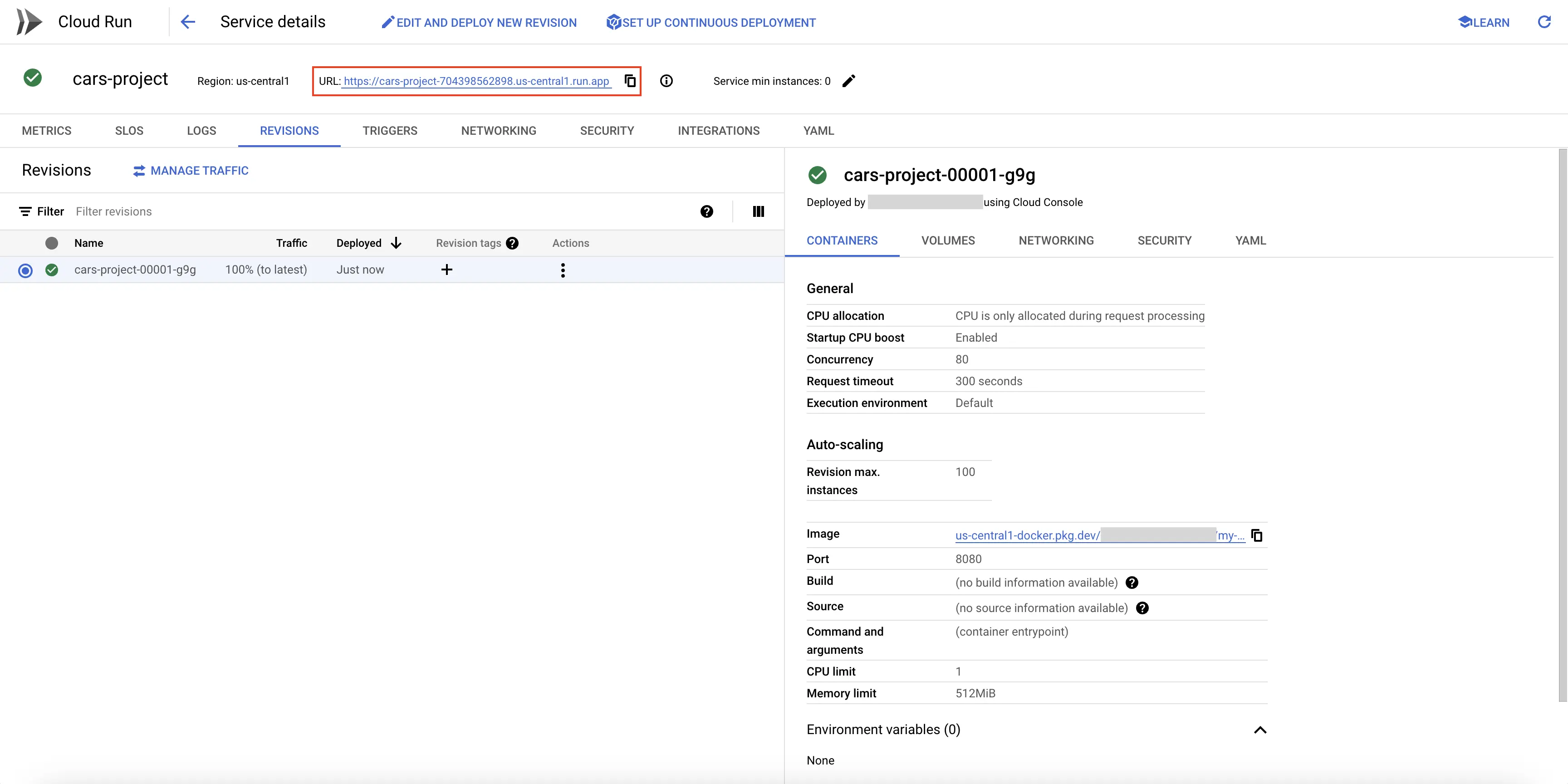
Task: Open revision panel Networking tab
Action: pyautogui.click(x=1056, y=240)
